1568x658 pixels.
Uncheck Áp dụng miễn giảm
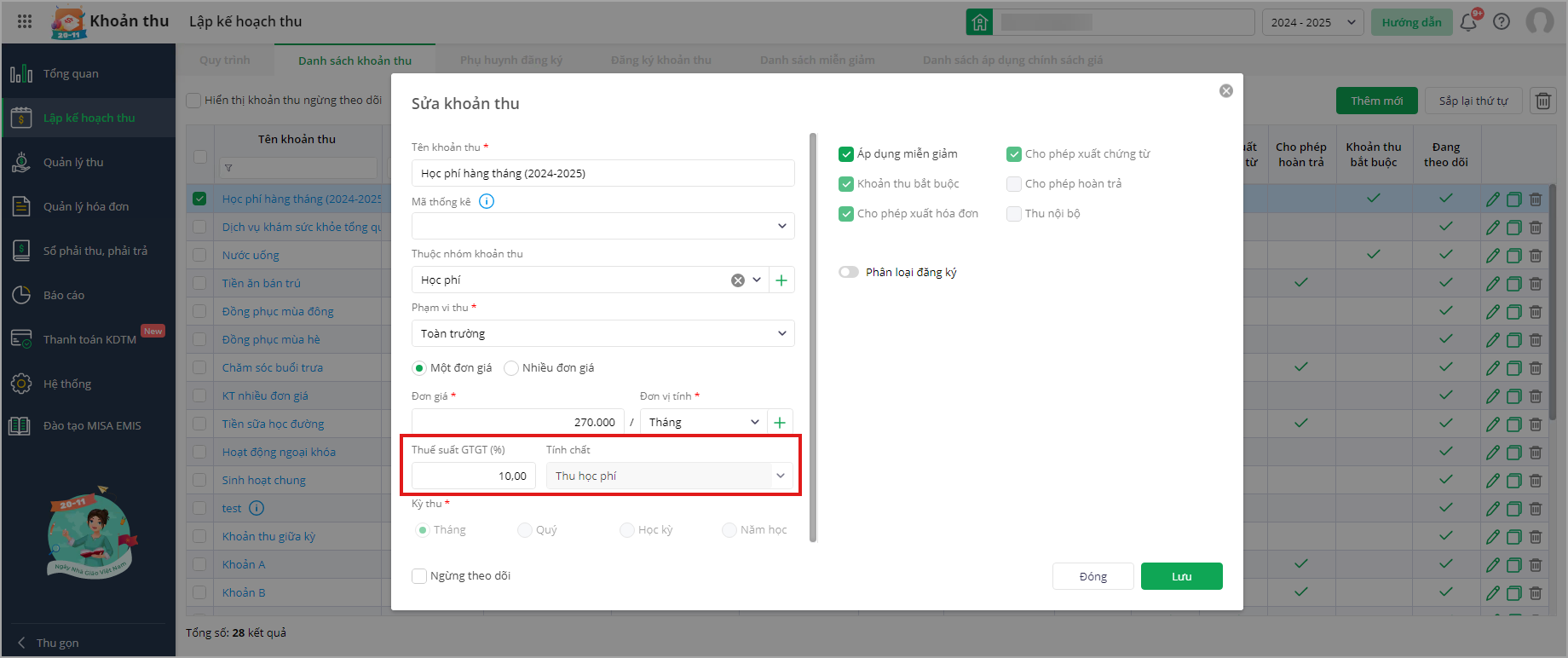846,154
